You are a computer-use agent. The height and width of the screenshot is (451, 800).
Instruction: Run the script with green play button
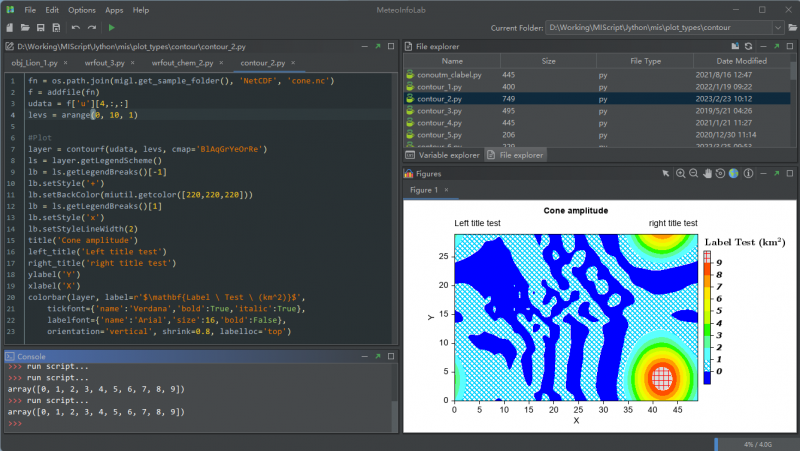tap(111, 27)
